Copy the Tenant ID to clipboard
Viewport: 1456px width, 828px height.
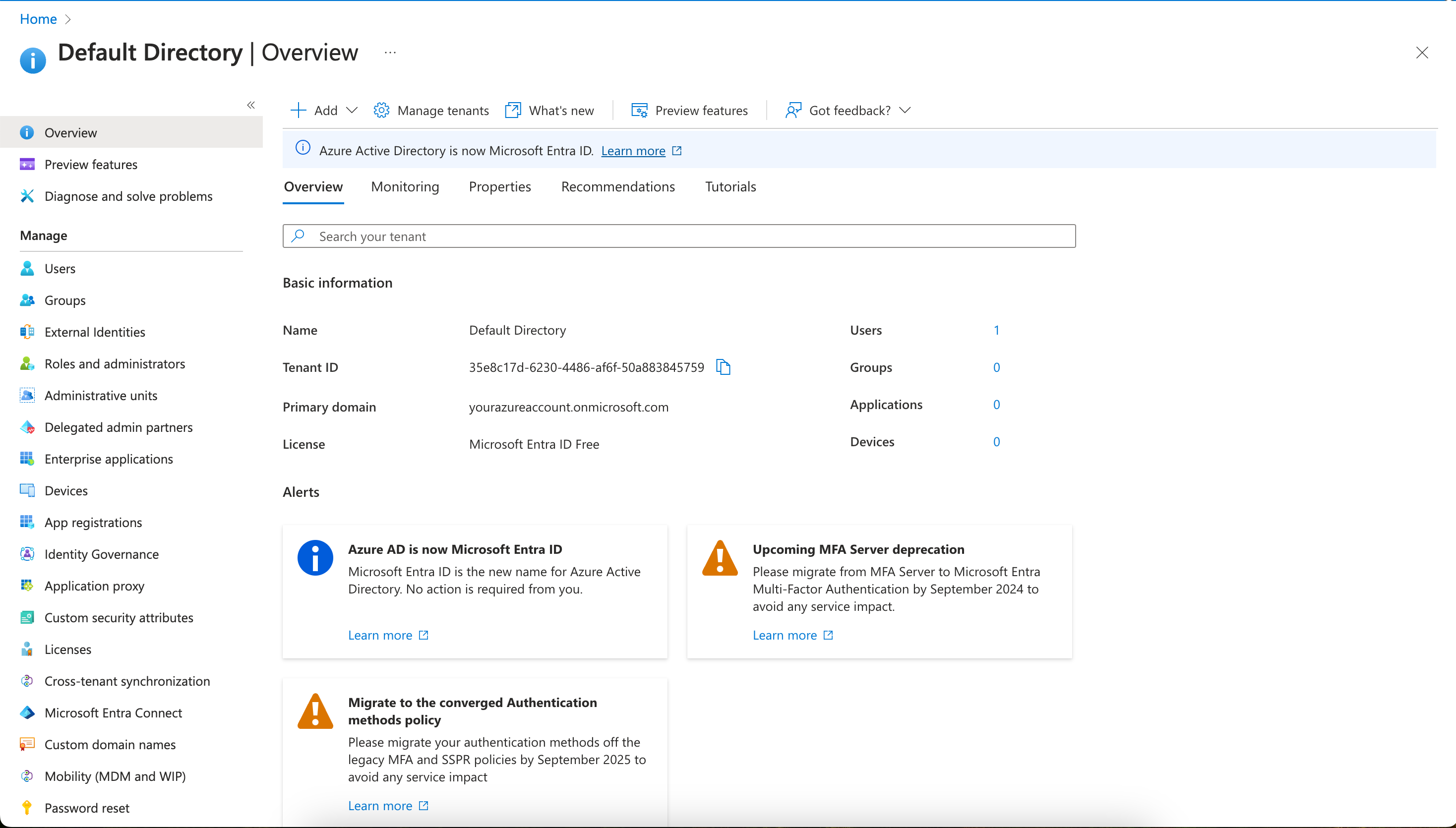723,367
